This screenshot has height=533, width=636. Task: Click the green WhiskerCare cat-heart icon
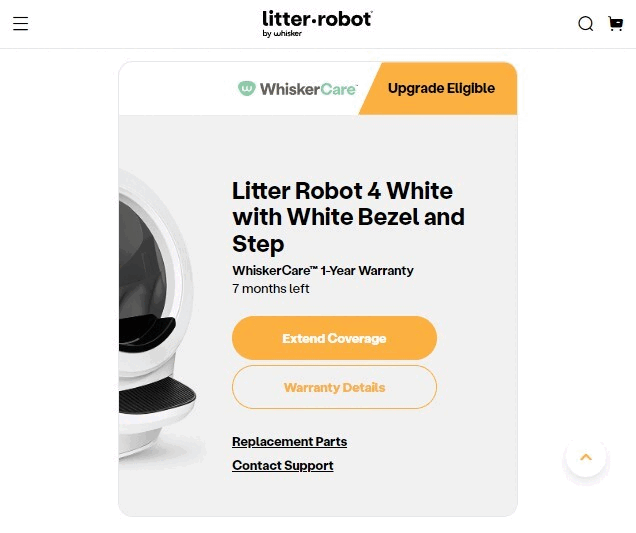(247, 89)
